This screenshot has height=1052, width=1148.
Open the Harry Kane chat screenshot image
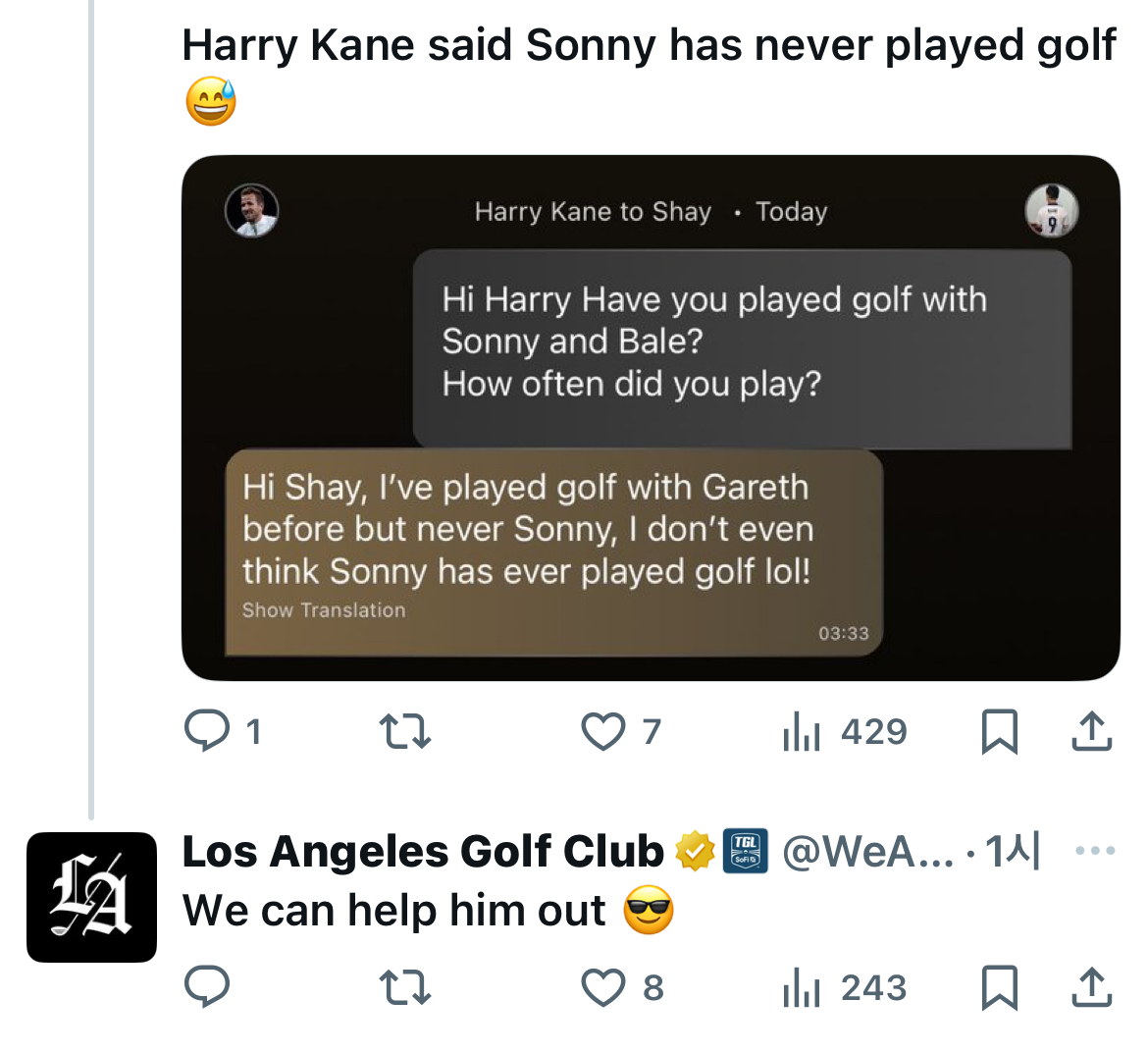coord(651,417)
